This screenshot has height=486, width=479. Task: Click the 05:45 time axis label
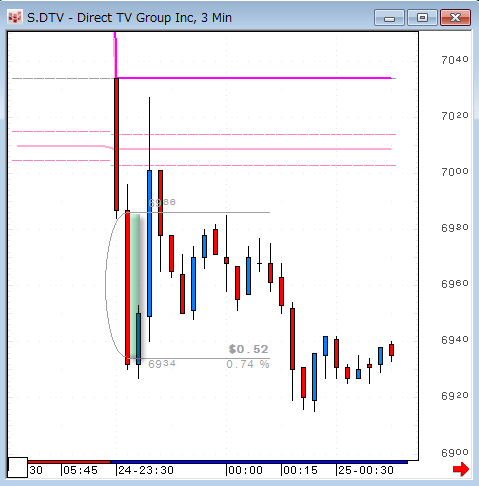point(80,470)
